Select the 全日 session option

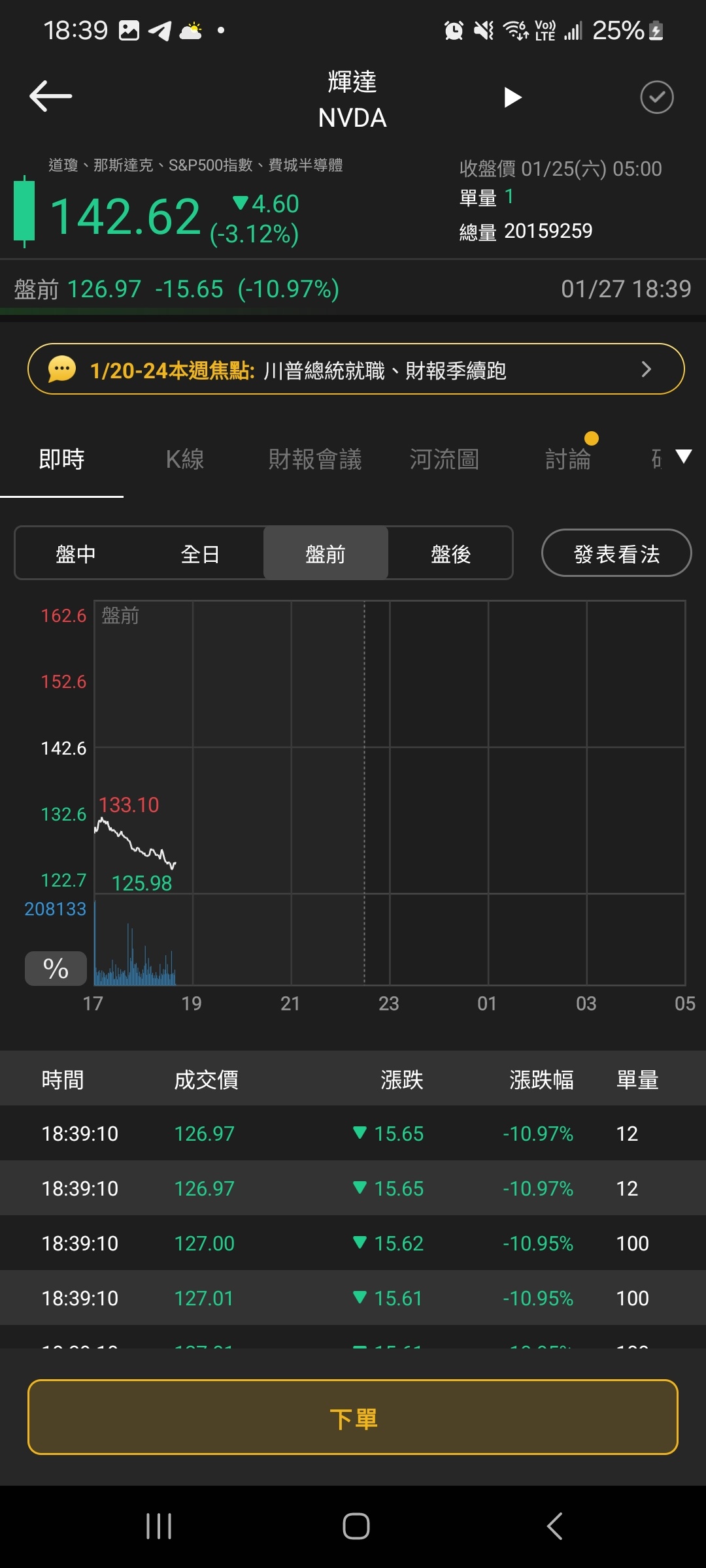tap(200, 554)
